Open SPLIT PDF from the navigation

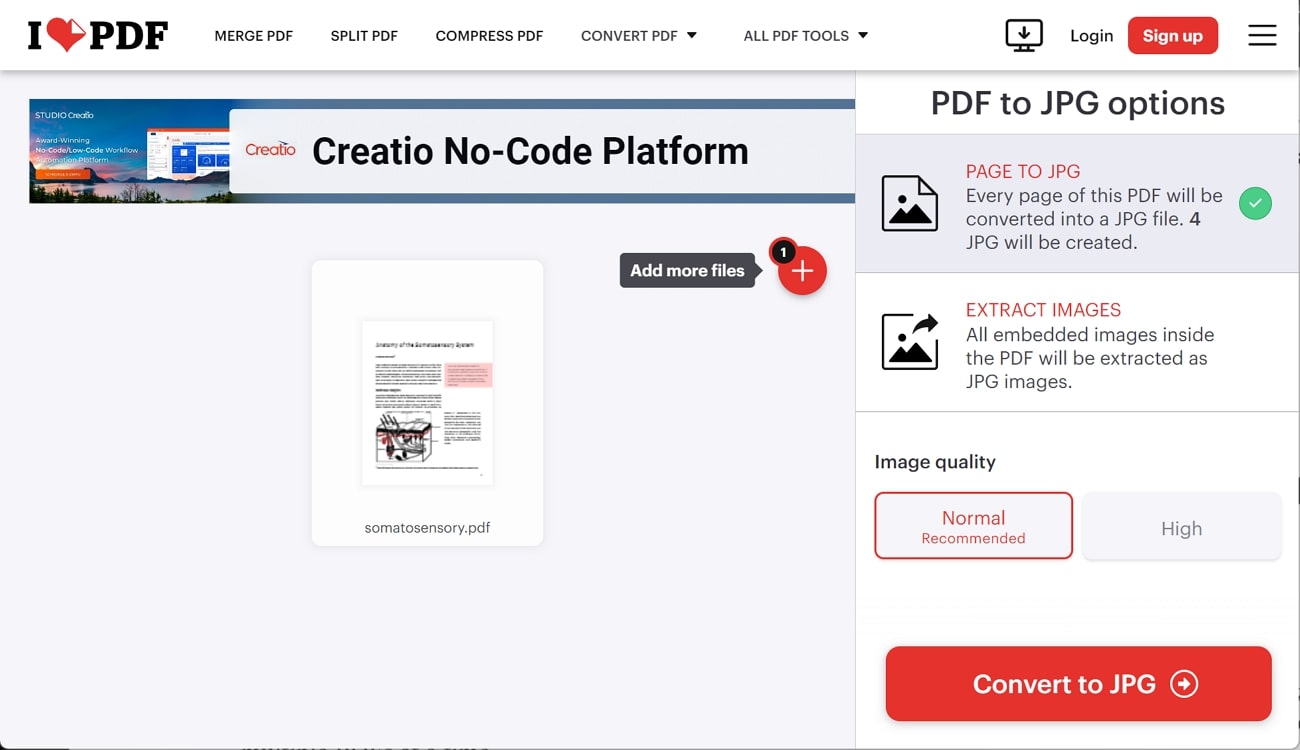pos(364,36)
